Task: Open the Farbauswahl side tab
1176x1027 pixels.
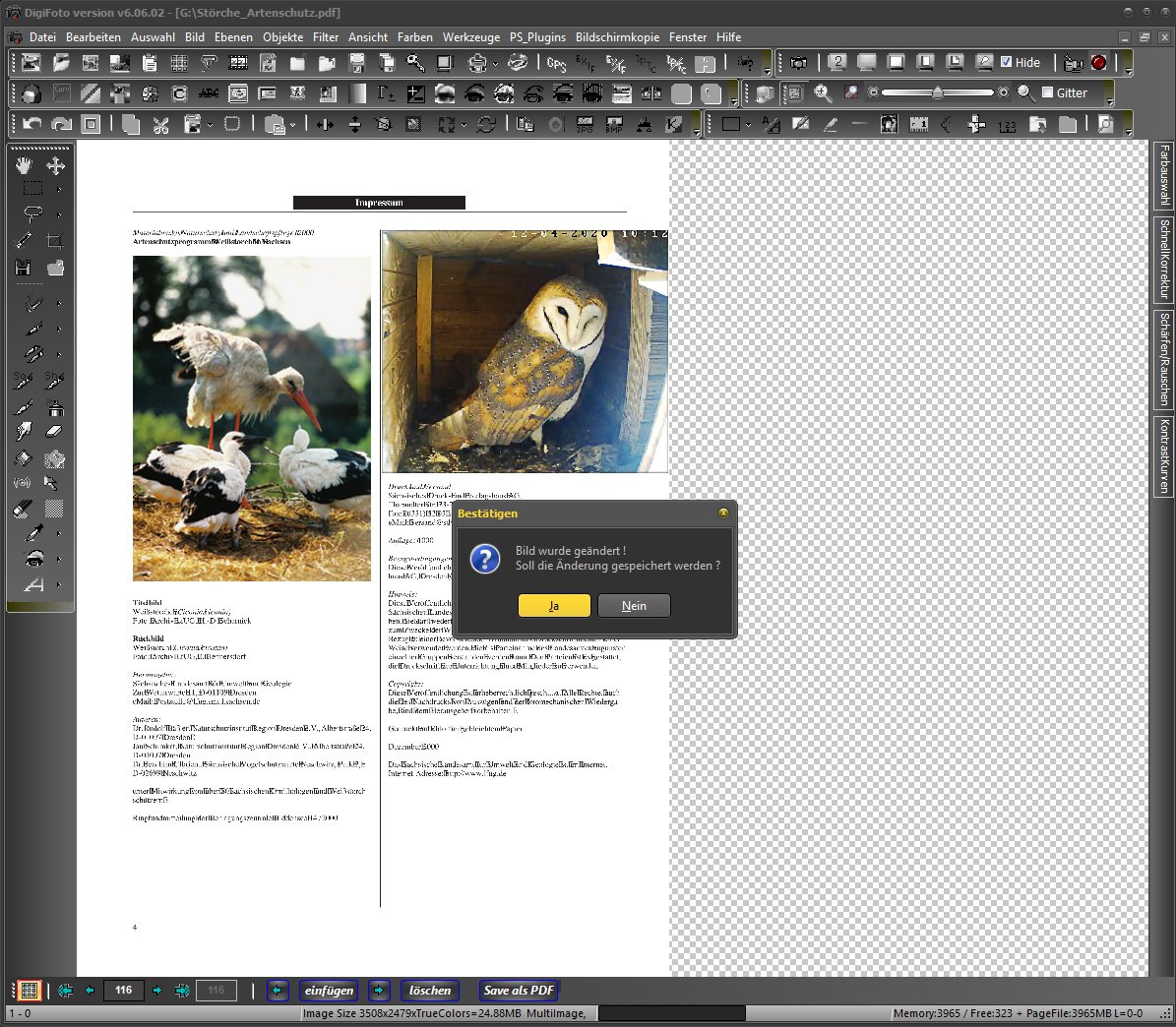Action: point(1164,174)
